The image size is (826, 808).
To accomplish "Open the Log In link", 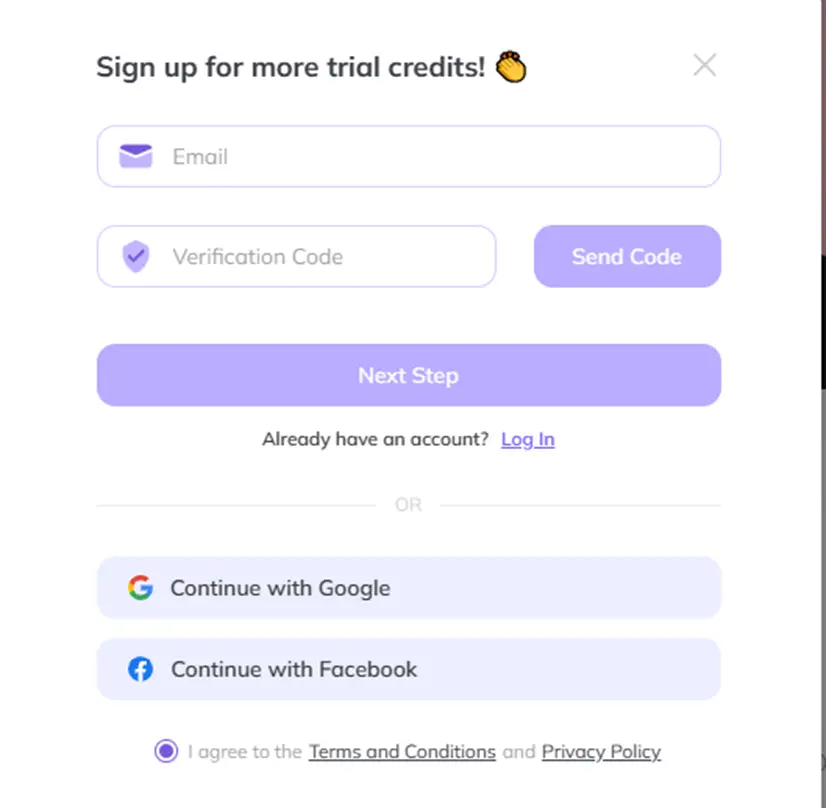I will [528, 439].
